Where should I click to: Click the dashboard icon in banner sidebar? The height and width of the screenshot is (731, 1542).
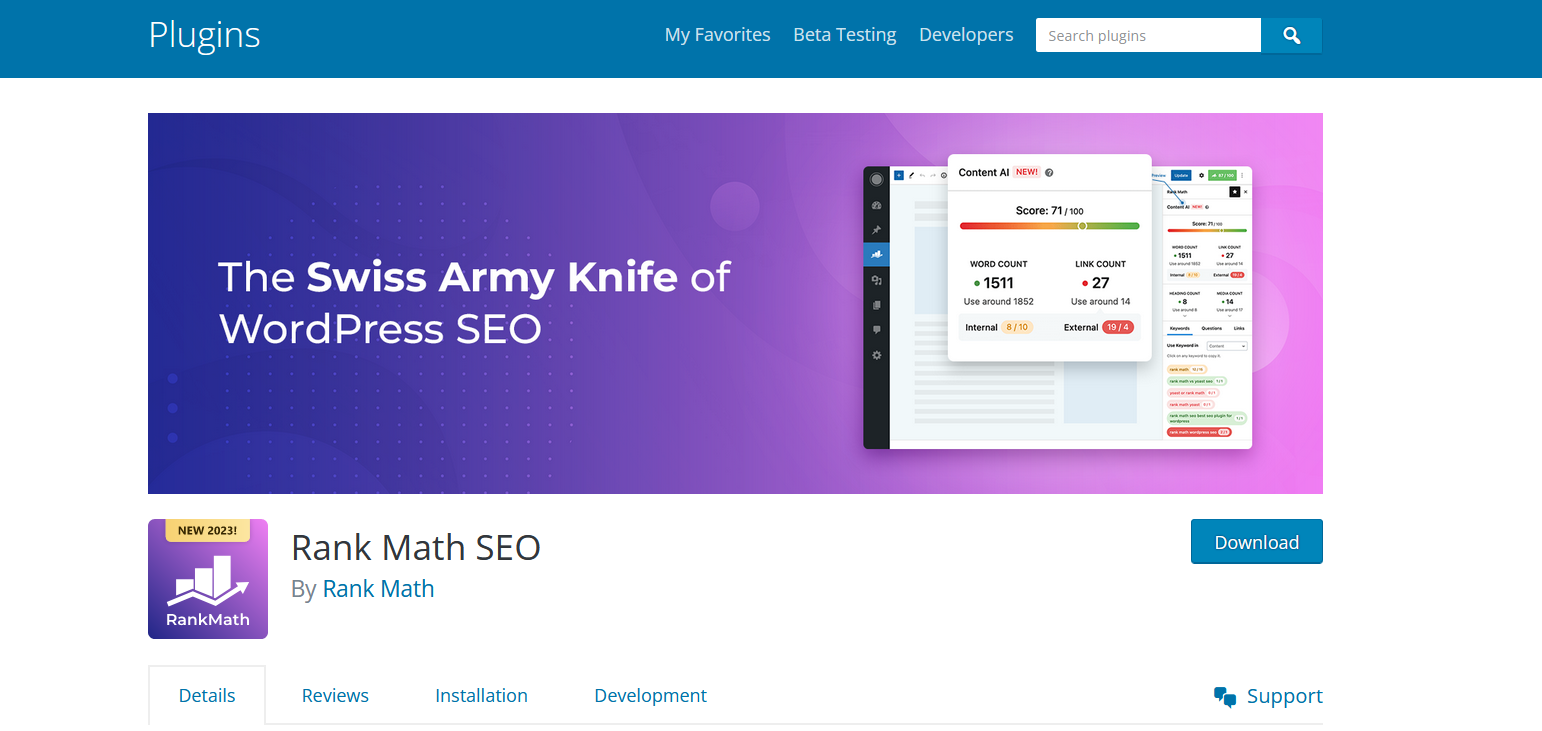[x=877, y=205]
